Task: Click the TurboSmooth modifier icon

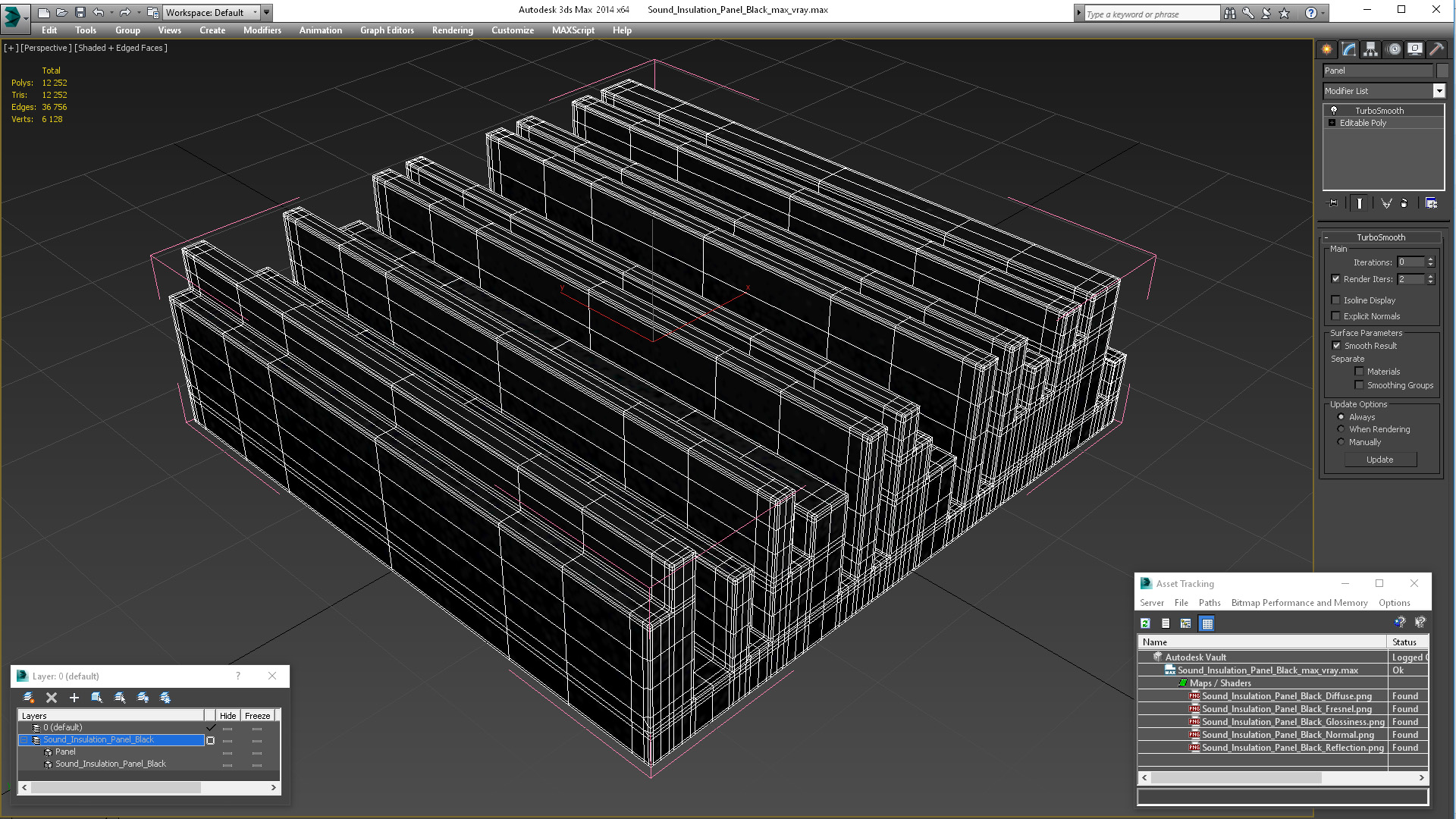Action: point(1334,110)
